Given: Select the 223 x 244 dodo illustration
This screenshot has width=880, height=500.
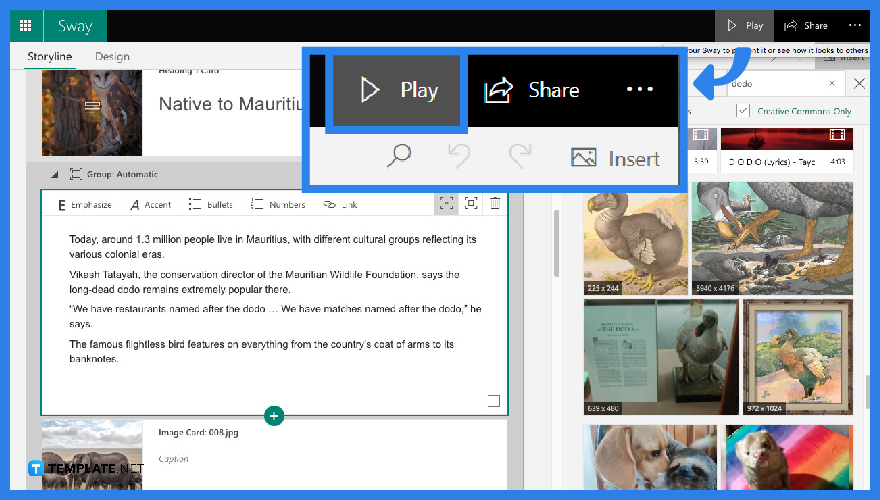Looking at the screenshot, I should point(635,244).
